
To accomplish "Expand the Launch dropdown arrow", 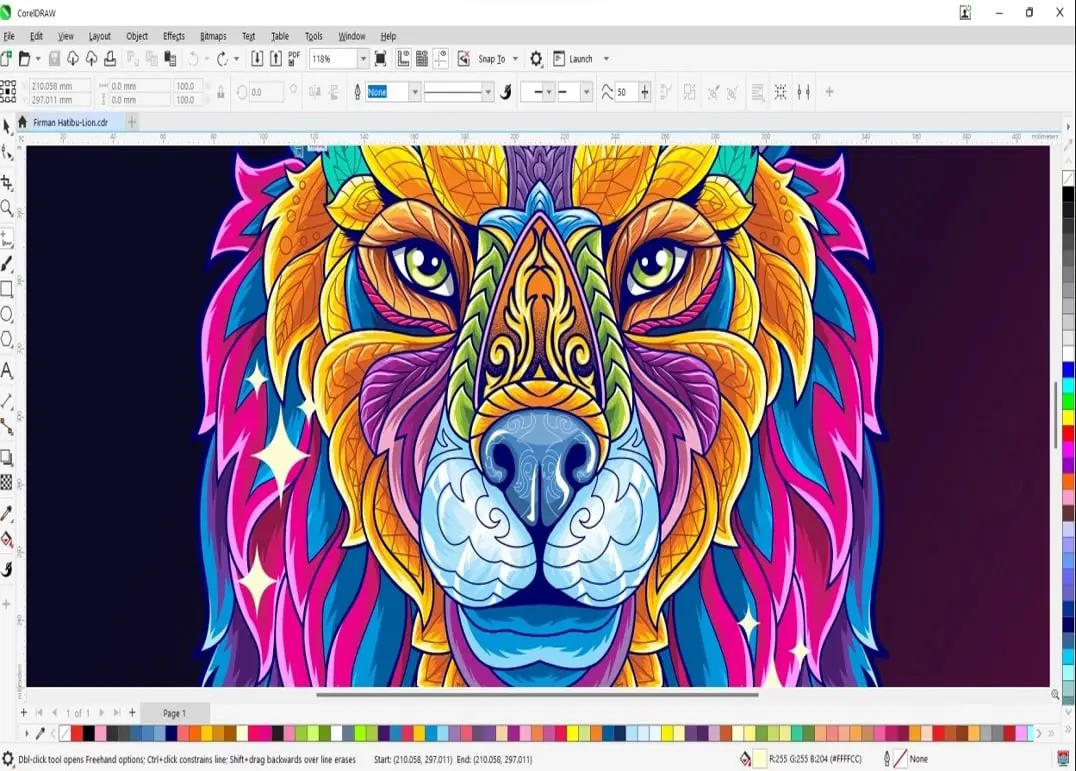I will coord(606,59).
